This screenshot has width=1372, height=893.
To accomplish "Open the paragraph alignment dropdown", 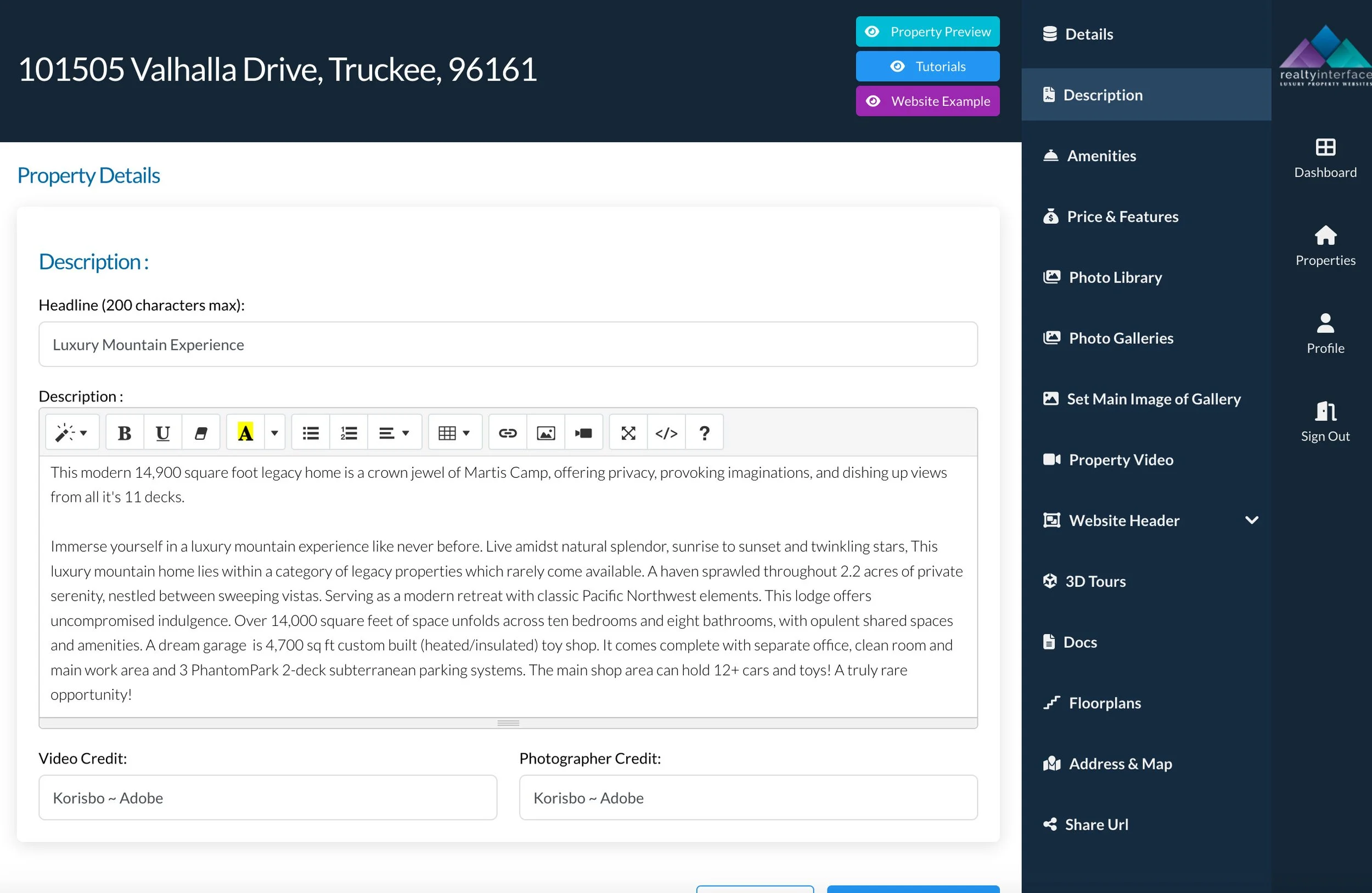I will tap(394, 433).
